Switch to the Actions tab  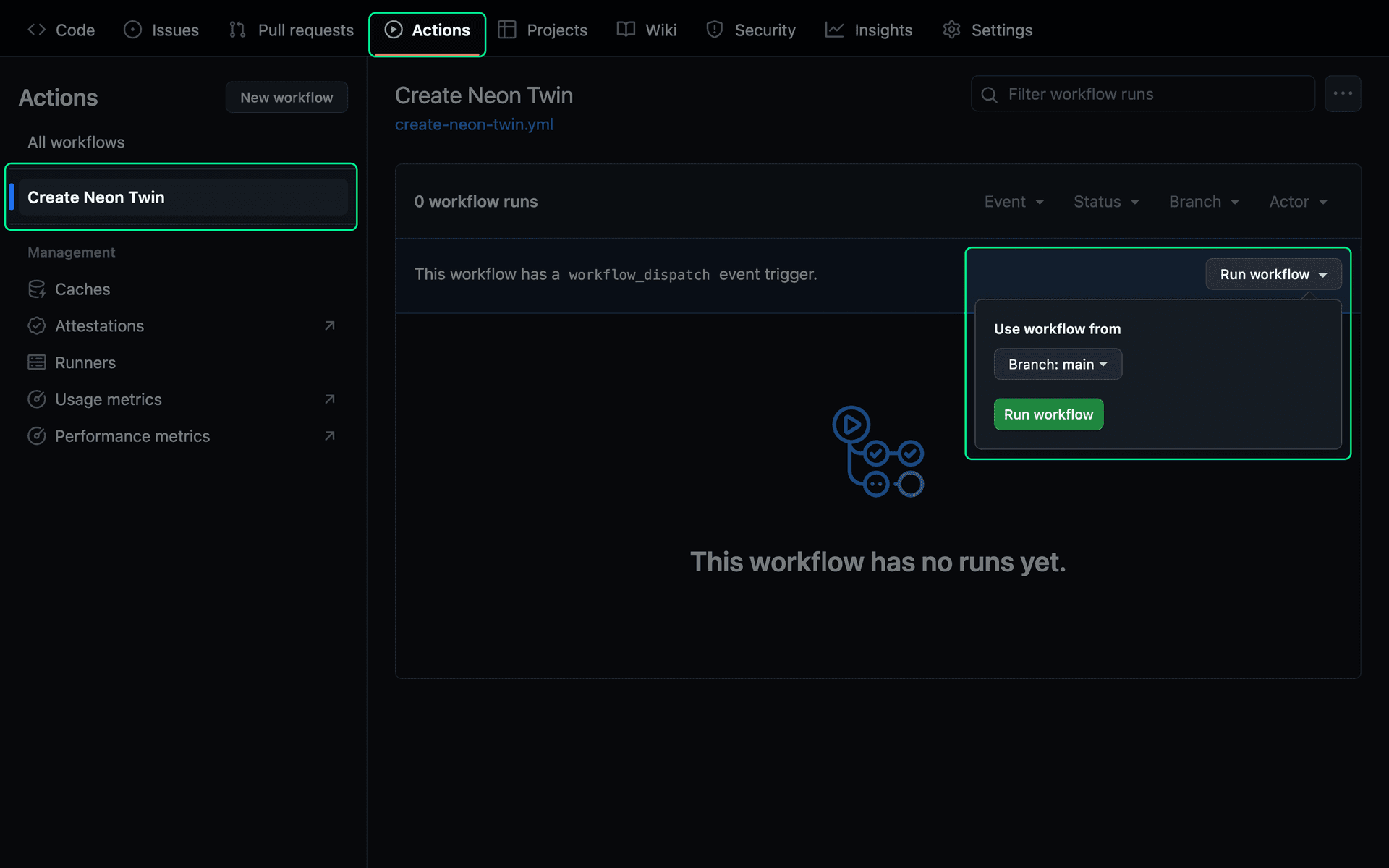(x=427, y=30)
